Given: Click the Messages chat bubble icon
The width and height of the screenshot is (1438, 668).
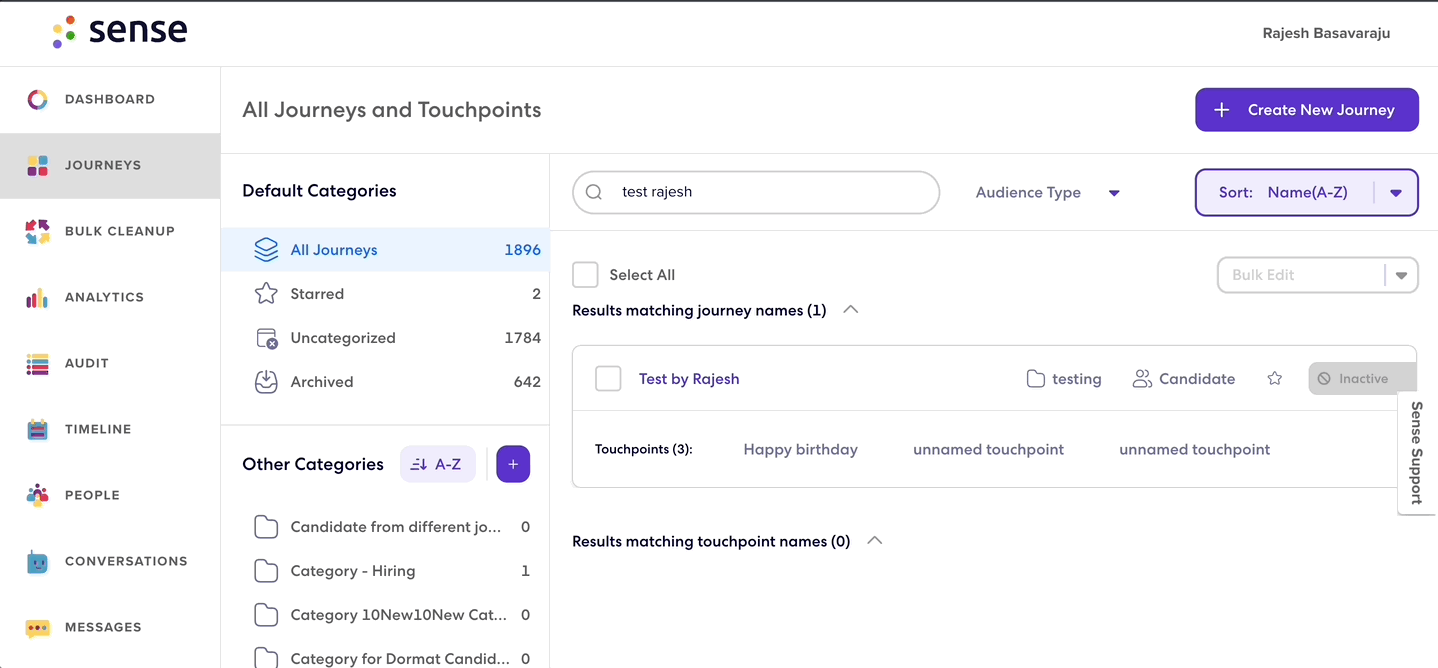Looking at the screenshot, I should point(37,628).
